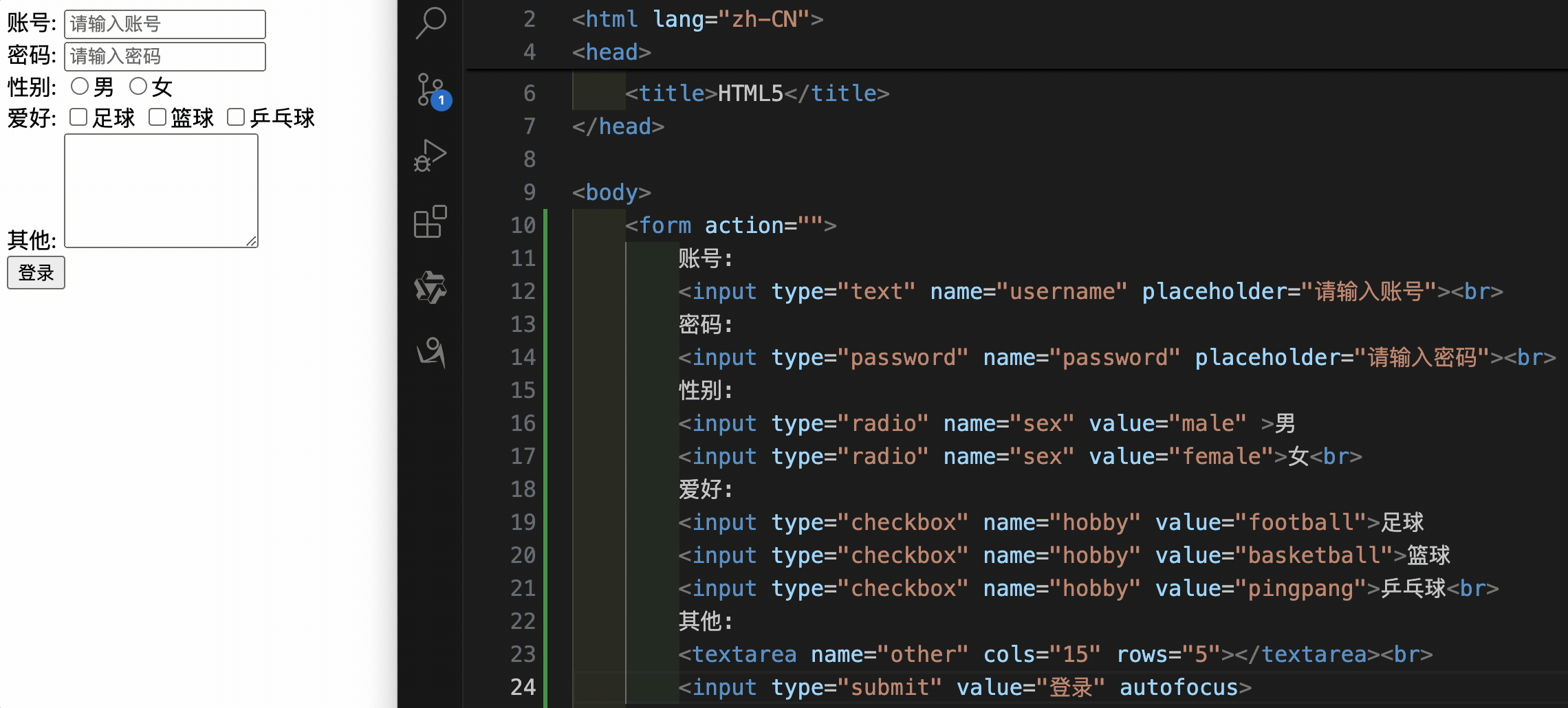The width and height of the screenshot is (1568, 708).
Task: Focus the 密码 password input field
Action: (x=165, y=56)
